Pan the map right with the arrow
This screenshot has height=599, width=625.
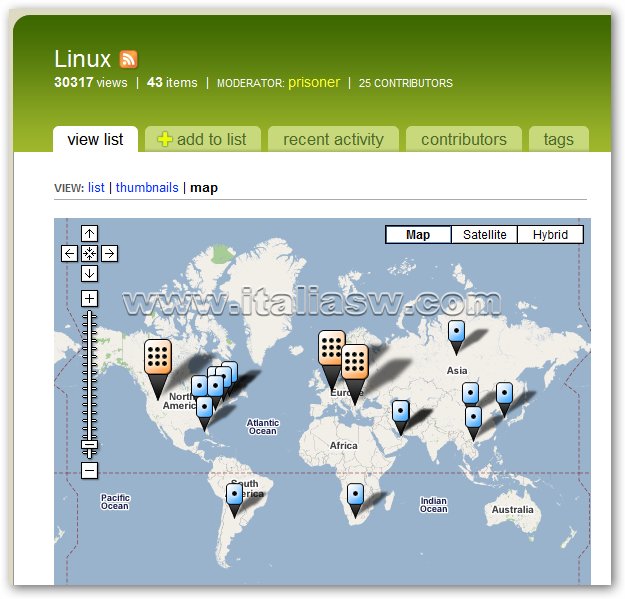110,253
